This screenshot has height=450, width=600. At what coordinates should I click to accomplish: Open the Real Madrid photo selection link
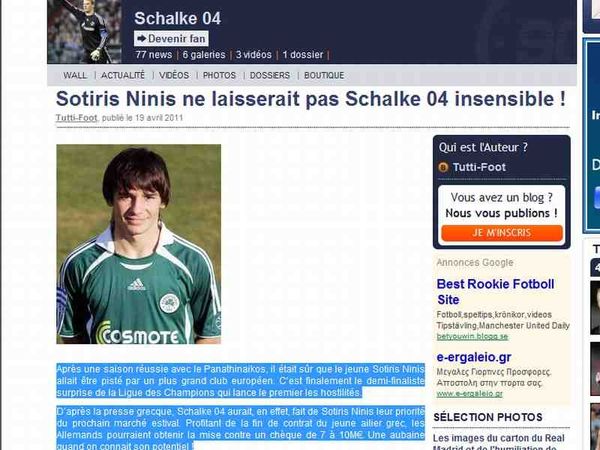pyautogui.click(x=499, y=442)
